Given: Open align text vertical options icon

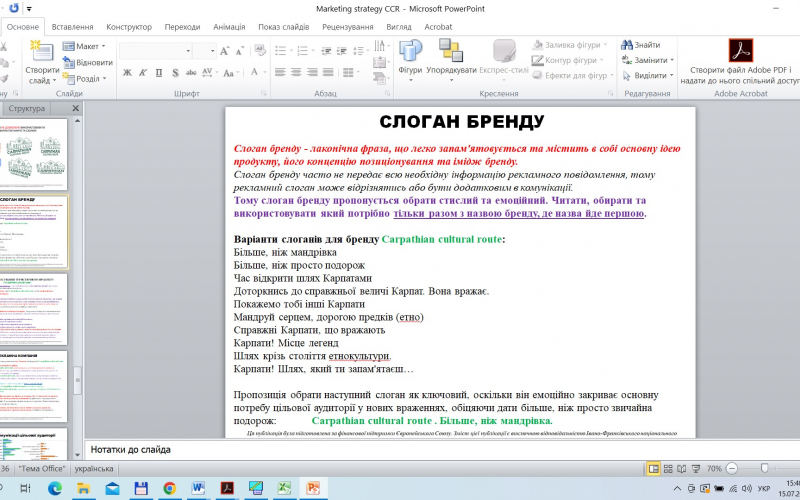Looking at the screenshot, I should click(x=380, y=63).
